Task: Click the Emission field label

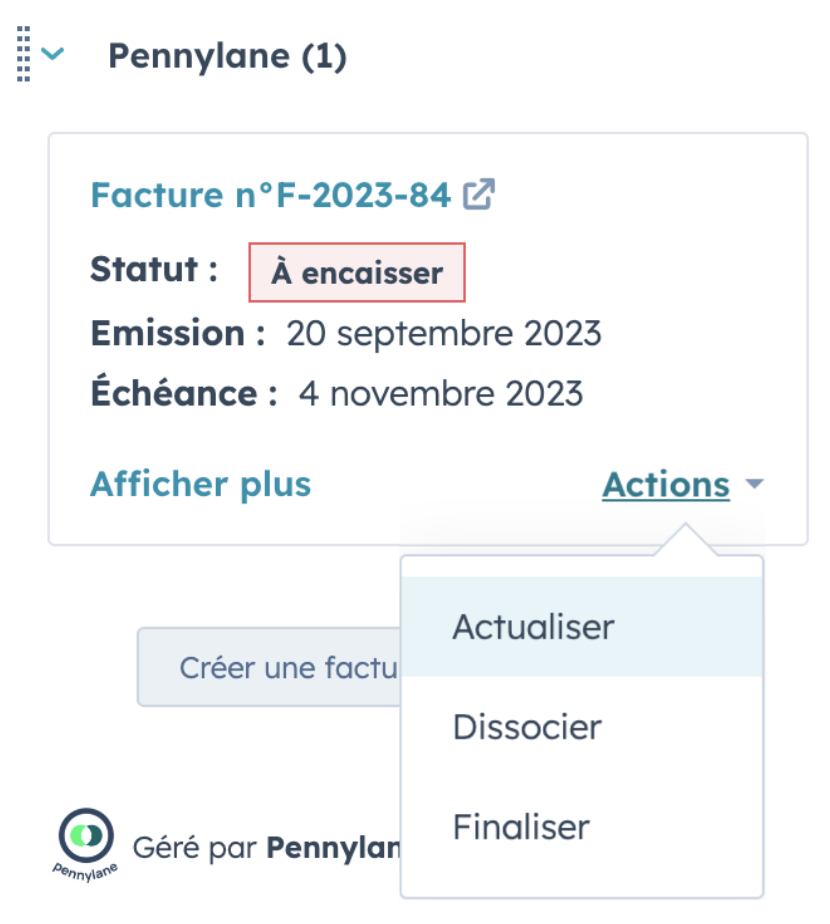Action: (178, 333)
